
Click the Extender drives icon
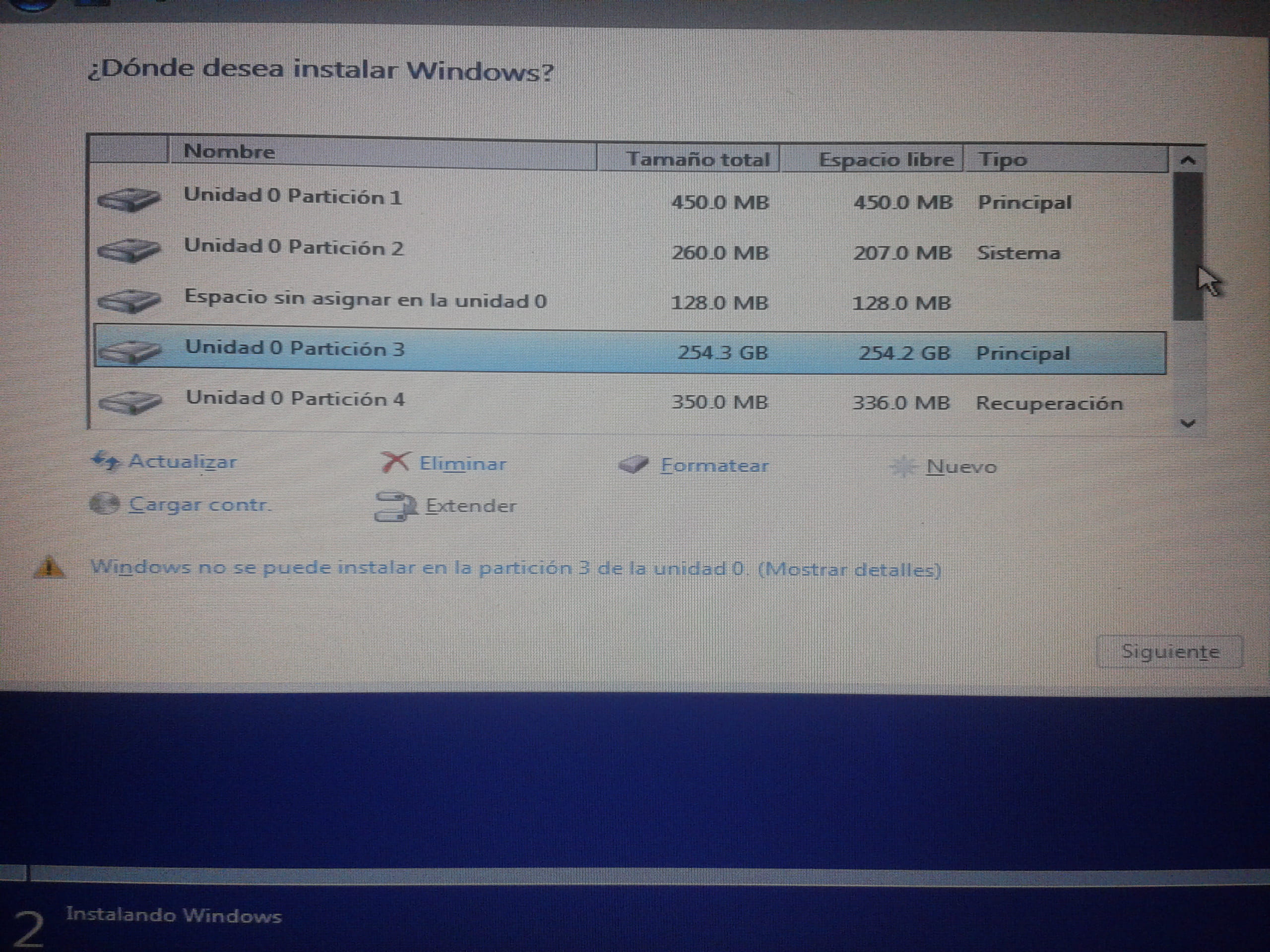[x=395, y=506]
